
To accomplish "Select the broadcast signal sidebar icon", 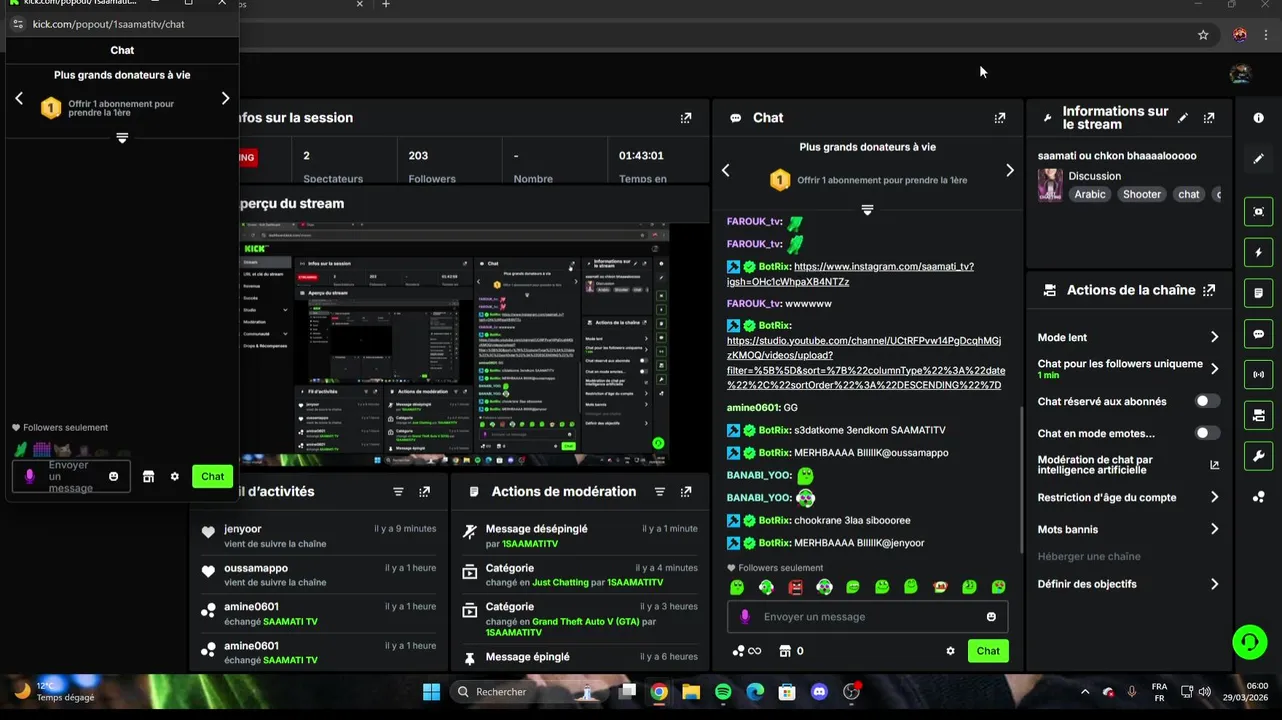I will [1259, 375].
